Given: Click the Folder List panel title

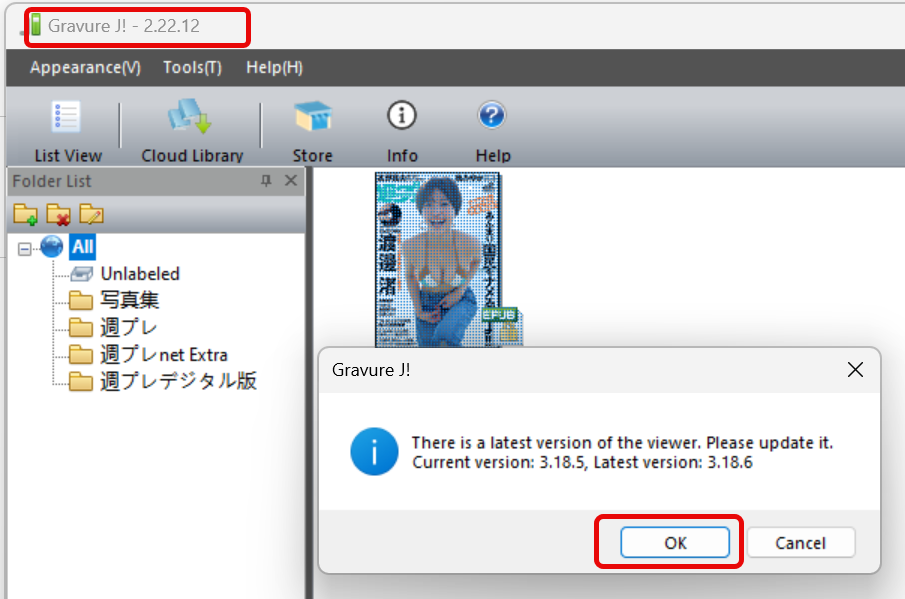Looking at the screenshot, I should [x=51, y=181].
